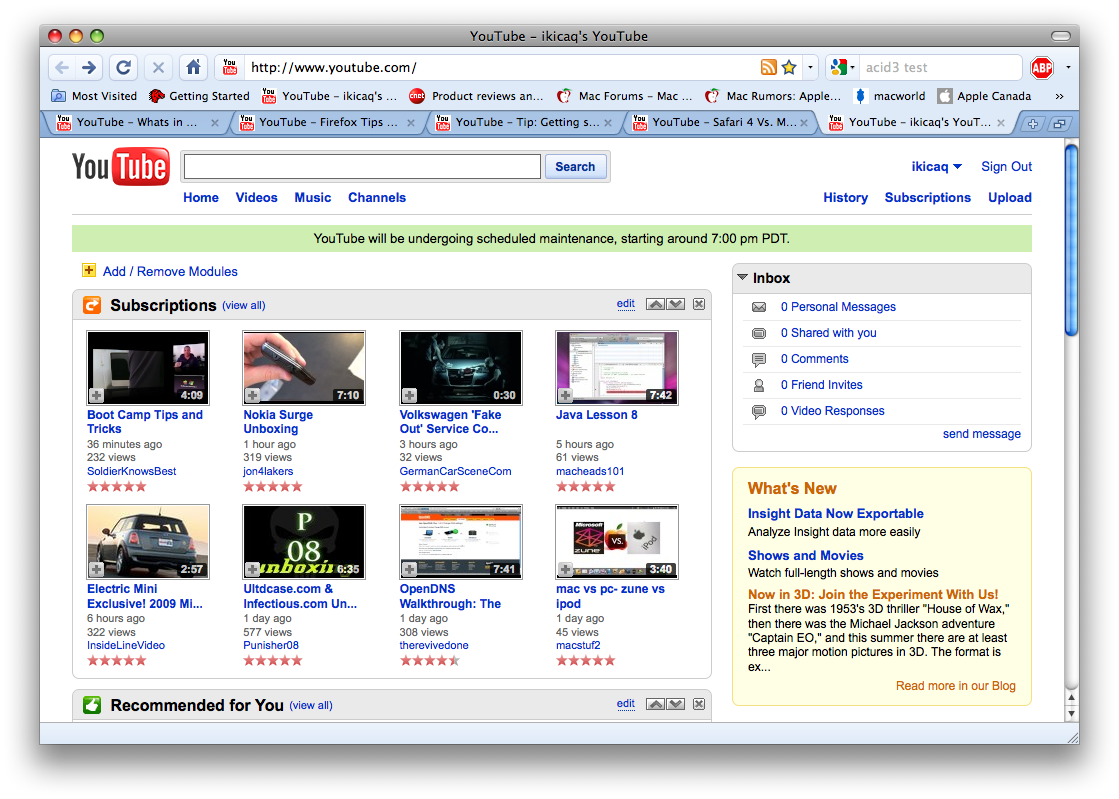The height and width of the screenshot is (799, 1119).
Task: Open the browser home icon
Action: 193,67
